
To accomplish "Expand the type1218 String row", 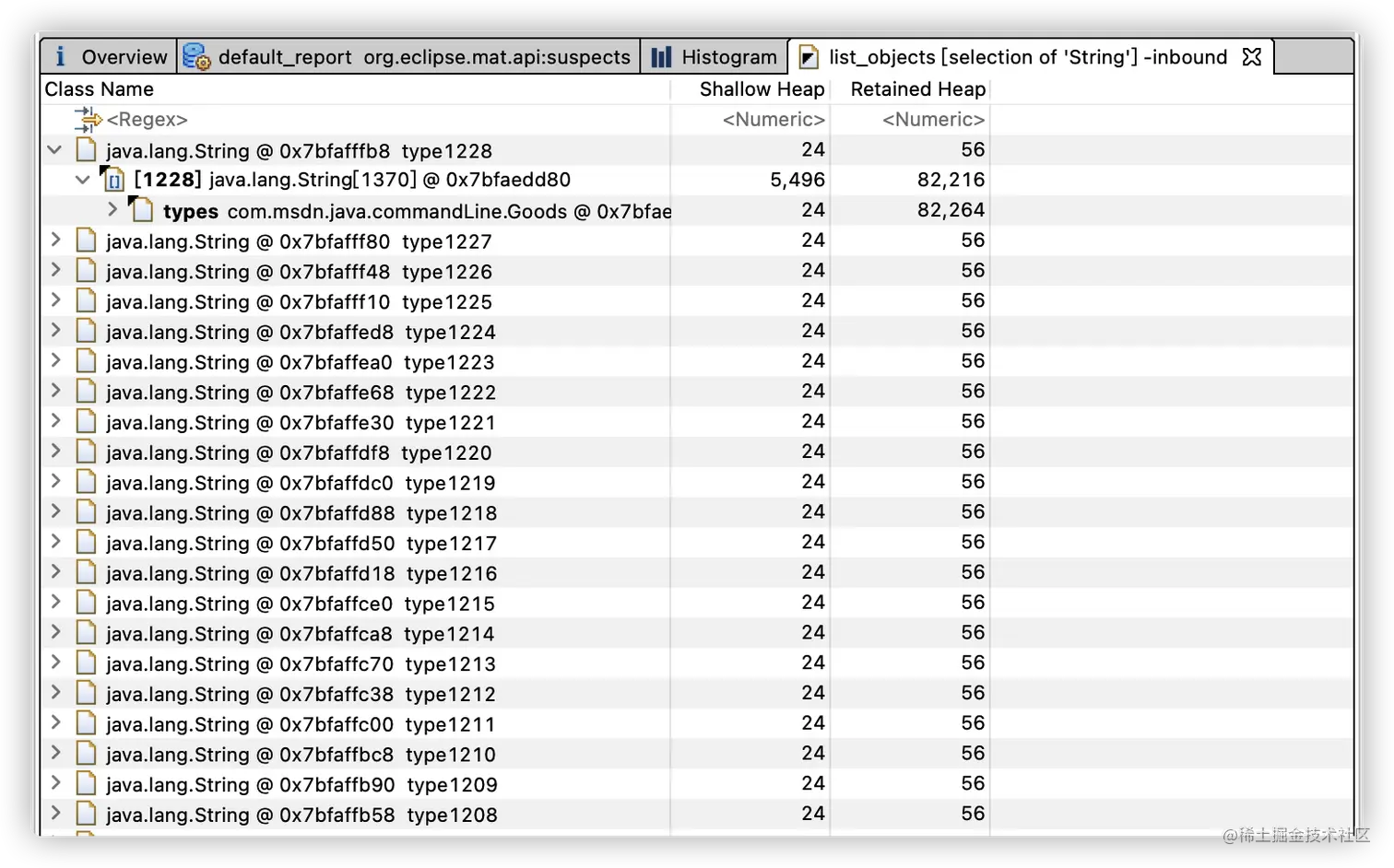I will pyautogui.click(x=55, y=511).
